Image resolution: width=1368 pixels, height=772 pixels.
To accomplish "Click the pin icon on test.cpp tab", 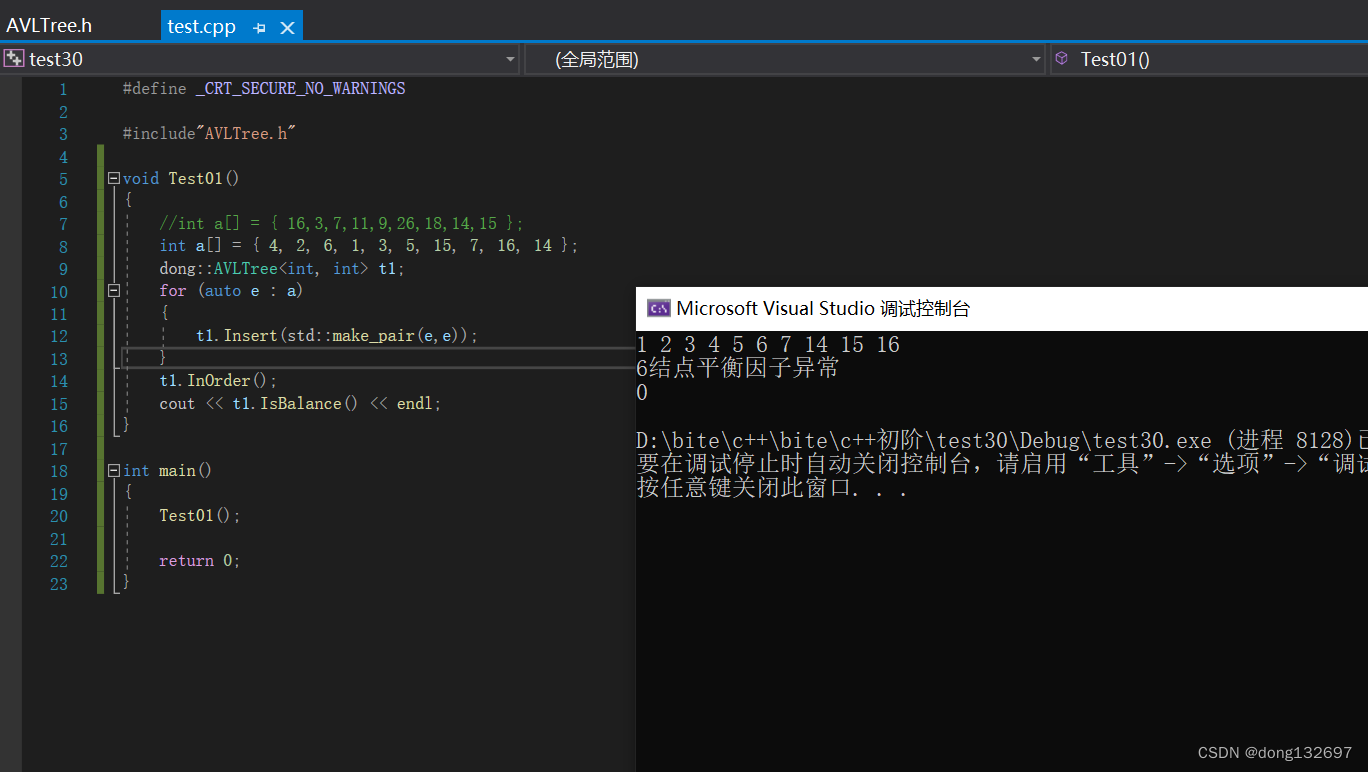I will [x=260, y=28].
